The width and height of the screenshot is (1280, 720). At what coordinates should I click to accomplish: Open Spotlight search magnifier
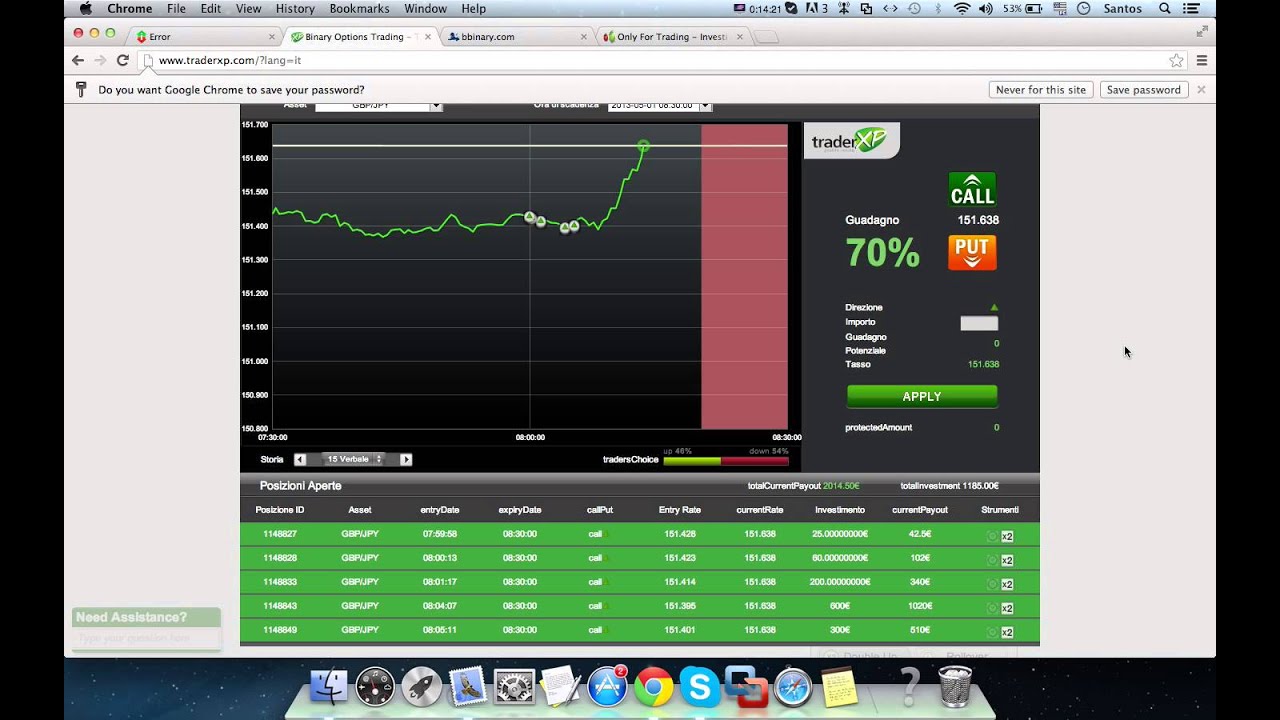pyautogui.click(x=1164, y=8)
